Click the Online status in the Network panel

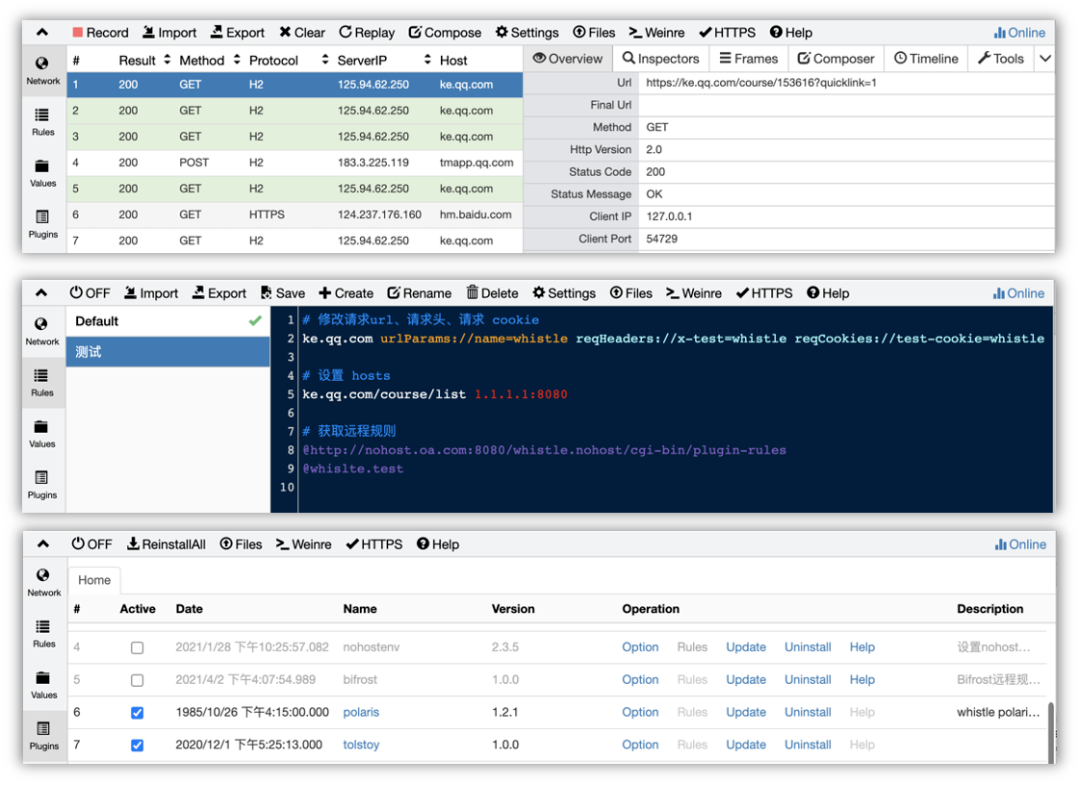pos(1019,32)
